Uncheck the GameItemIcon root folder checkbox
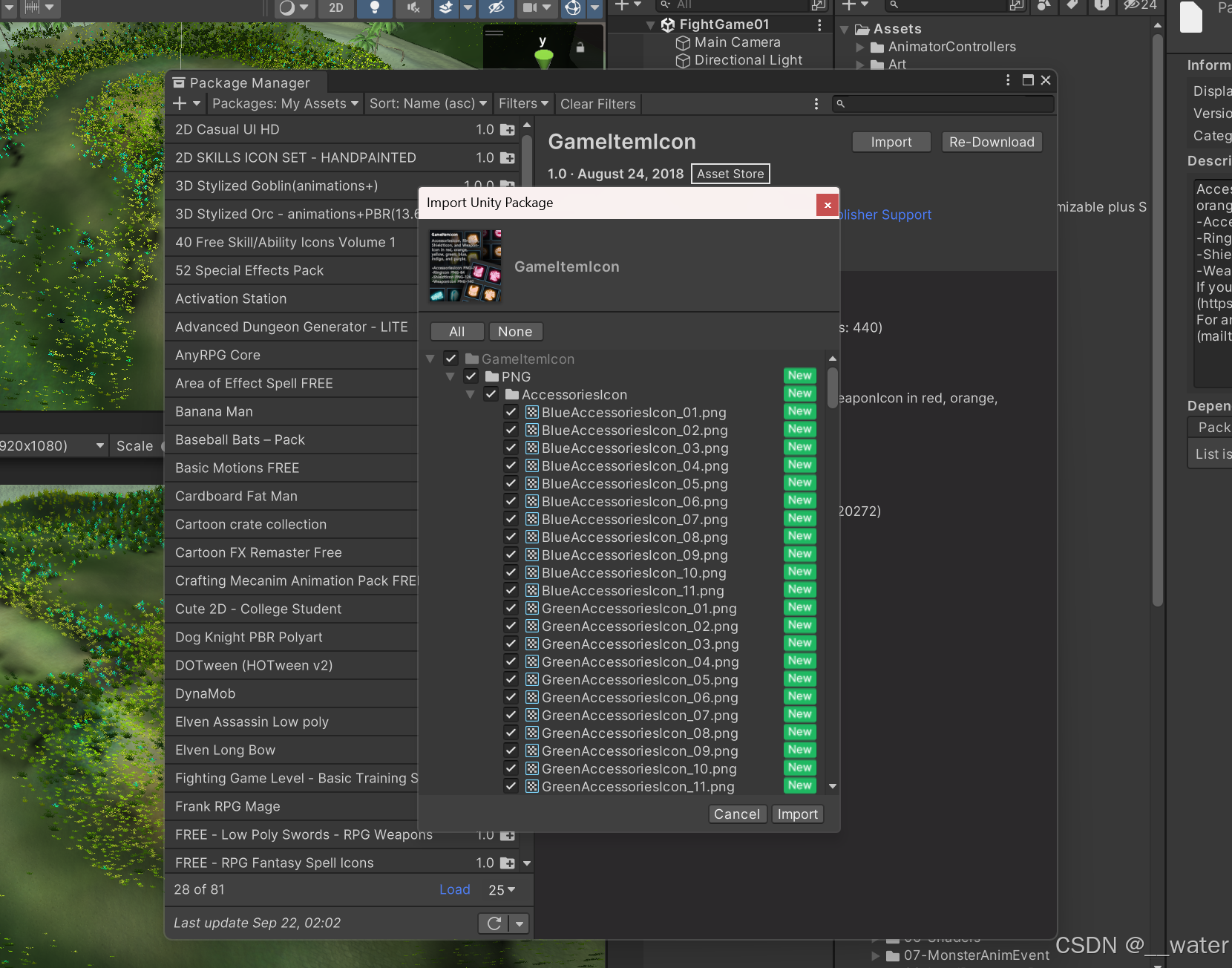Image resolution: width=1232 pixels, height=968 pixels. [x=450, y=359]
